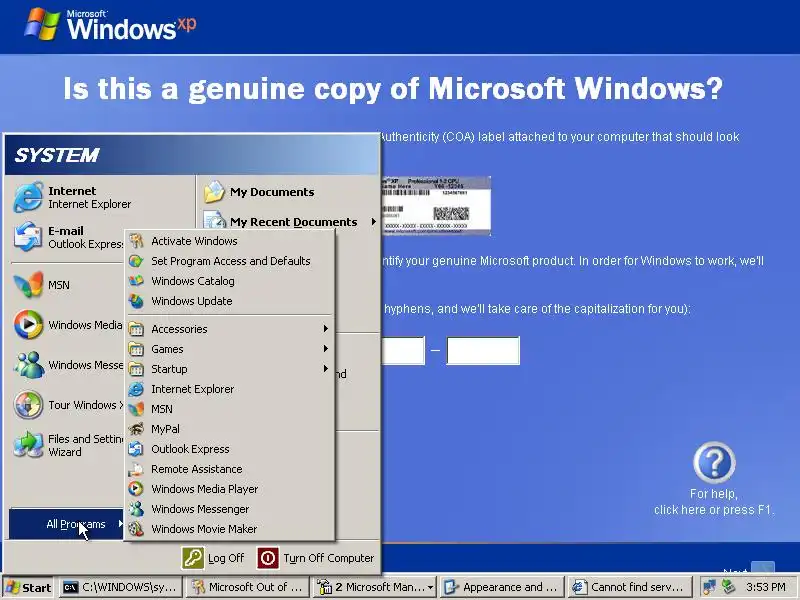Screen dimensions: 800x600
Task: Select Set Program Access and Defaults text
Action: (231, 261)
